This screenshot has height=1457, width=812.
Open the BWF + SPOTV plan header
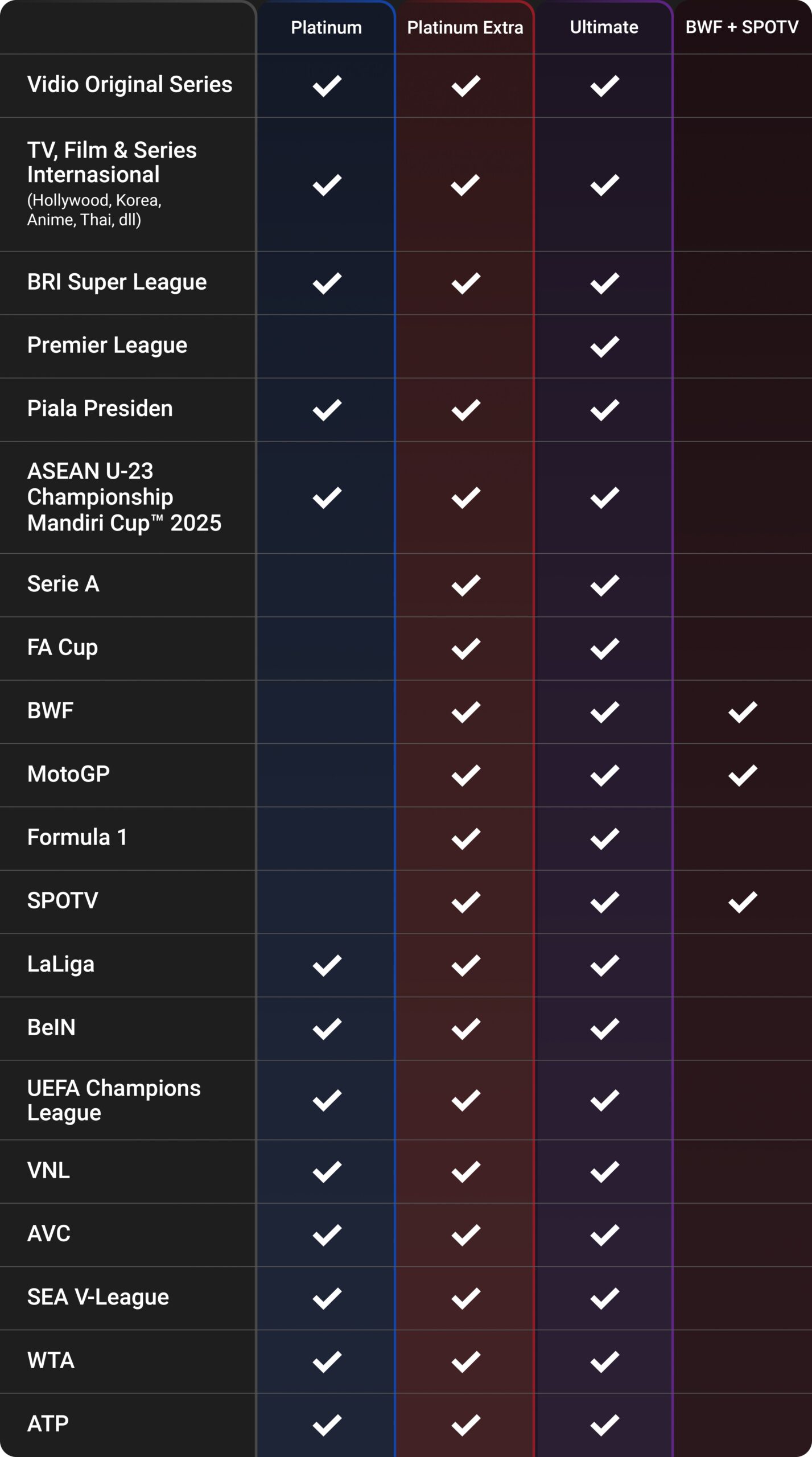tap(742, 27)
